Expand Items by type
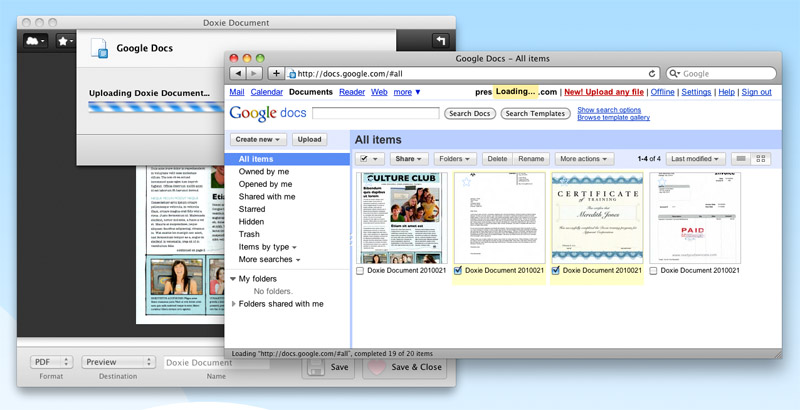800x410 pixels. click(x=267, y=247)
